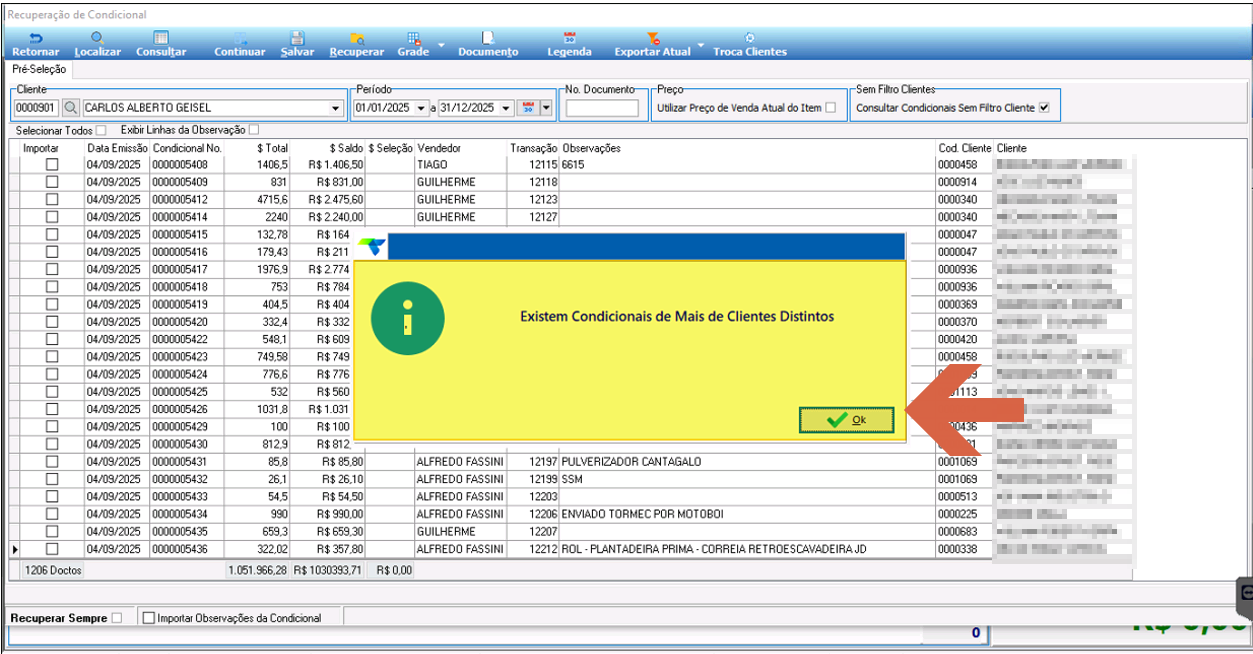The height and width of the screenshot is (654, 1253).
Task: Click the client search magnifier button
Action: point(71,107)
